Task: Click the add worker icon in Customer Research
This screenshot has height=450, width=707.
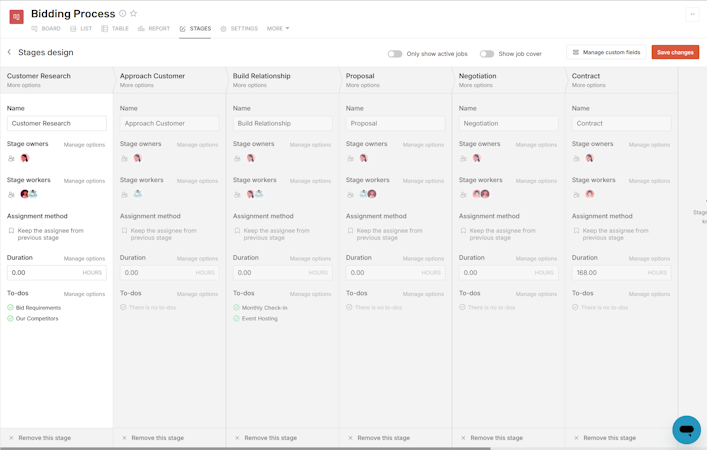Action: tap(12, 194)
